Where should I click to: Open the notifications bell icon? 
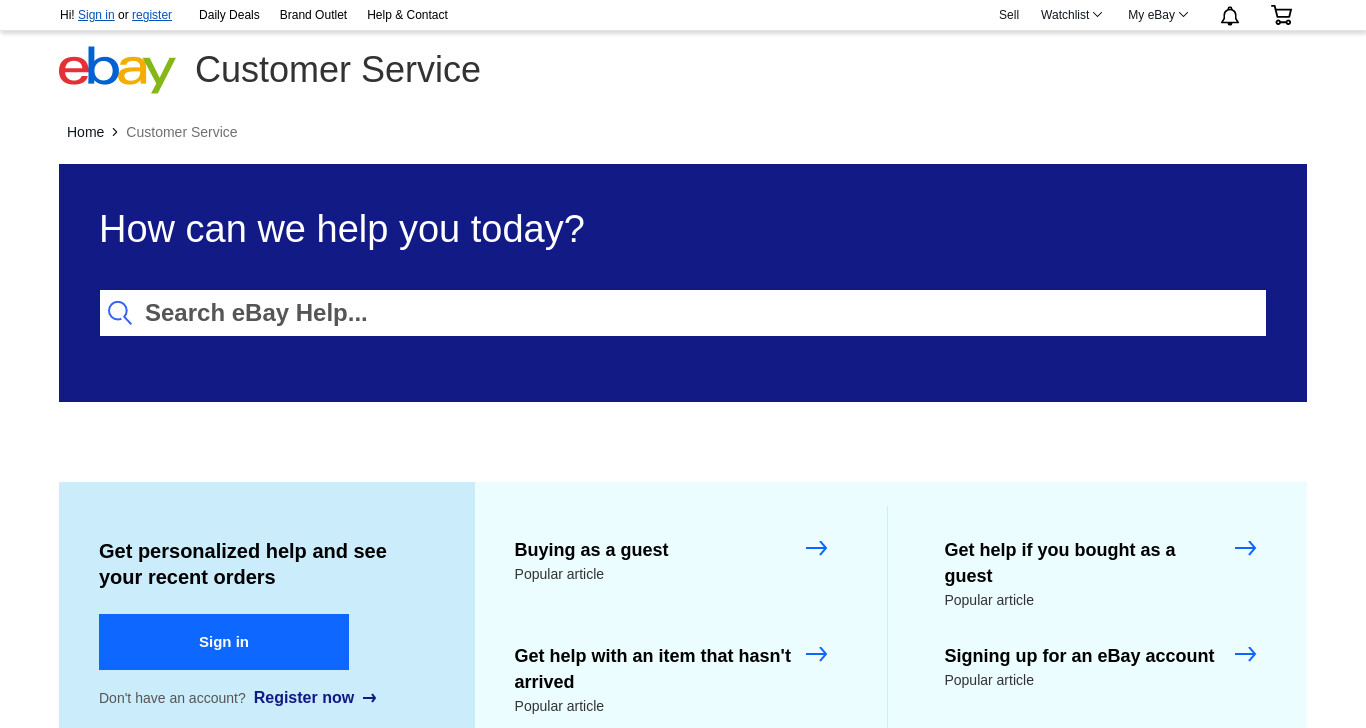point(1230,15)
